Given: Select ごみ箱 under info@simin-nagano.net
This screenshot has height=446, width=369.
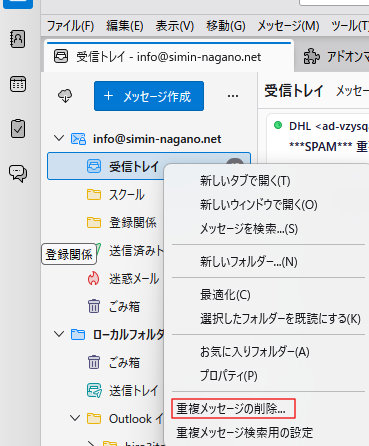Looking at the screenshot, I should 124,306.
